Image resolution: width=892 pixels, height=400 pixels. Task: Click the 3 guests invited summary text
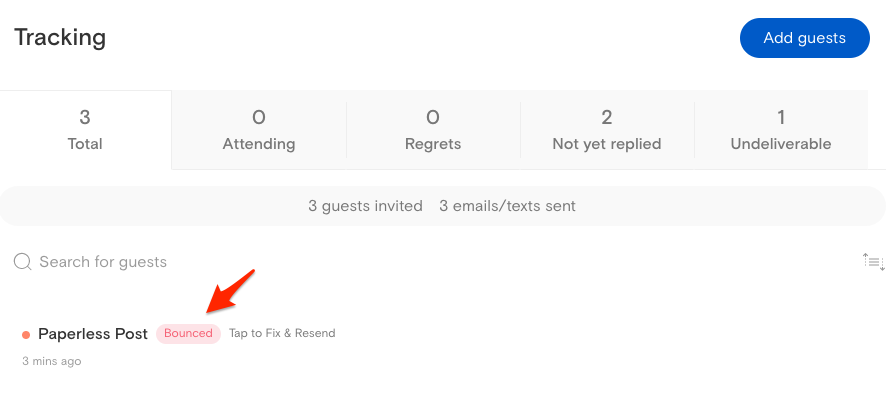point(365,206)
